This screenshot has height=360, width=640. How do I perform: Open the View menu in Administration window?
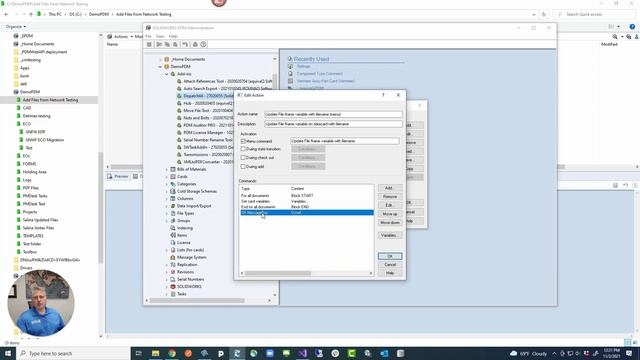160,36
